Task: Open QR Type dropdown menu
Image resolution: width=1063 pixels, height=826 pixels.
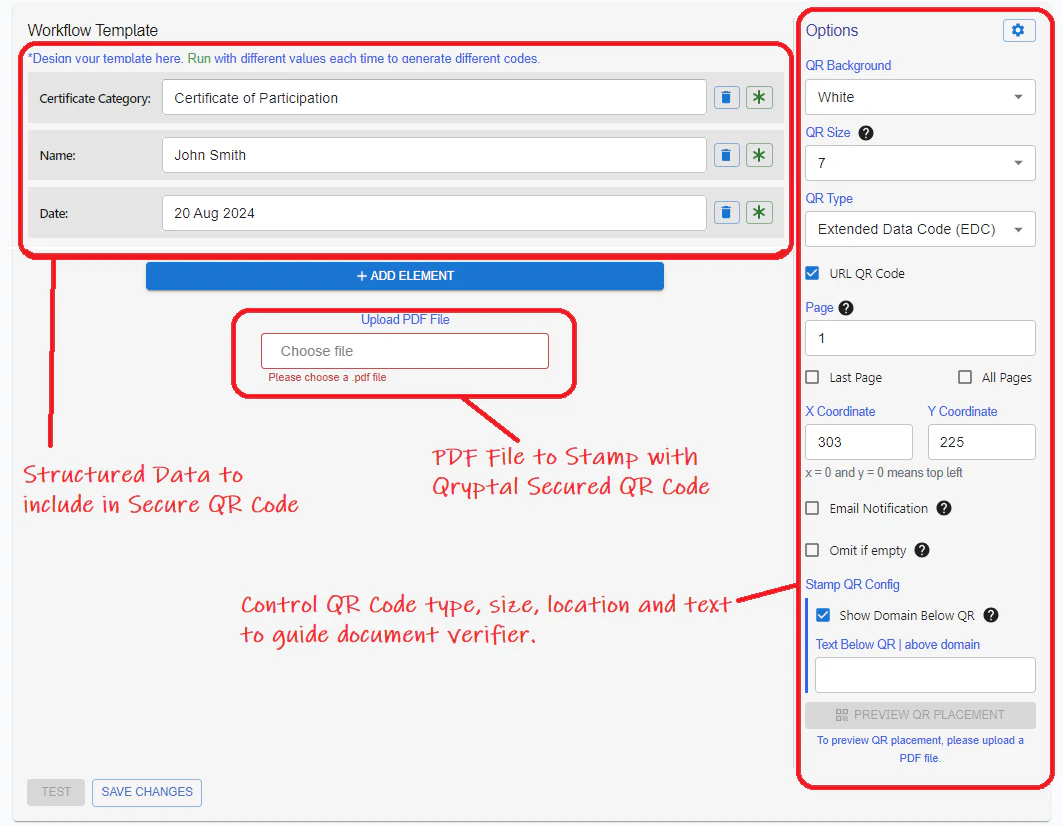Action: tap(919, 229)
